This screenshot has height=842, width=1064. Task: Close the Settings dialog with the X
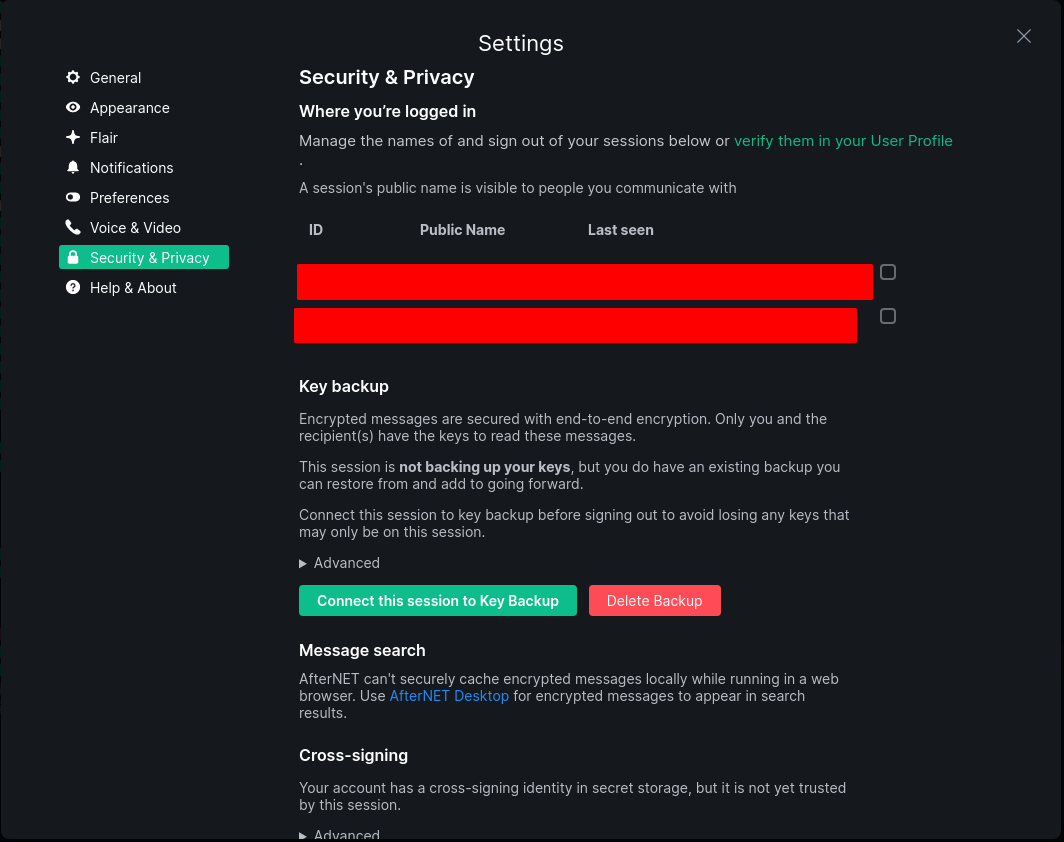click(x=1023, y=36)
